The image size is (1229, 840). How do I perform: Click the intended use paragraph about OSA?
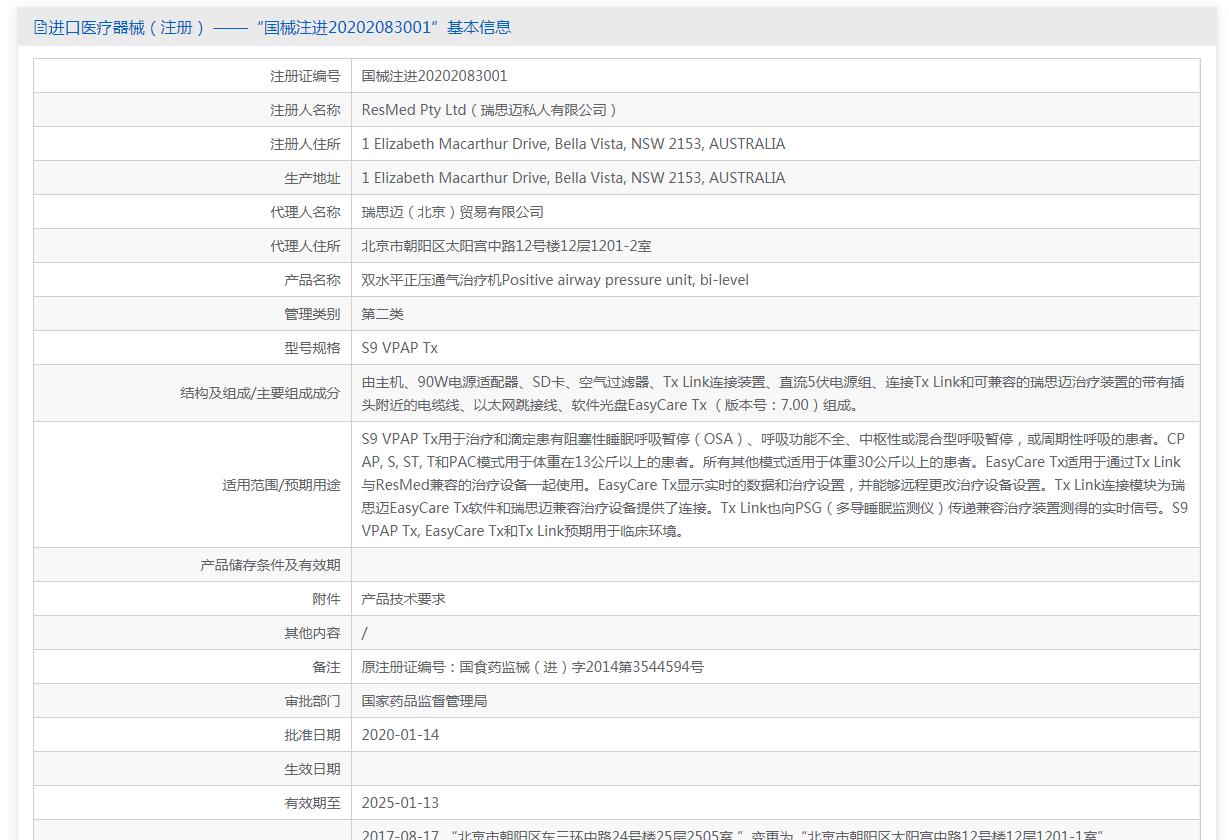pyautogui.click(x=775, y=485)
